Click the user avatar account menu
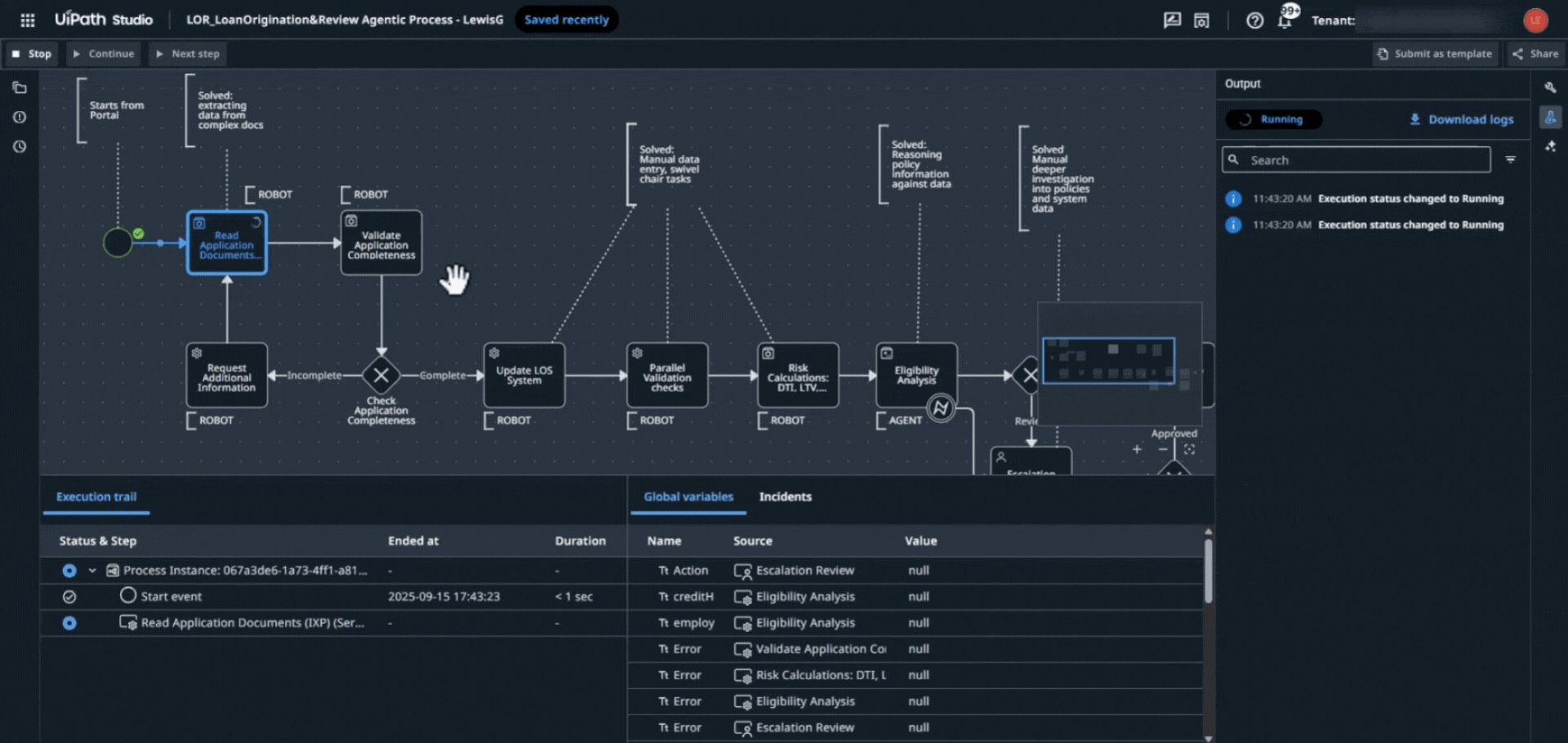 (x=1535, y=20)
